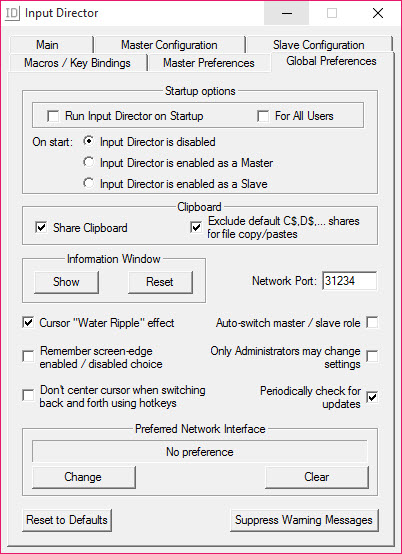
Task: Toggle Exclude default C$,D$ shares checkbox
Action: coord(196,227)
